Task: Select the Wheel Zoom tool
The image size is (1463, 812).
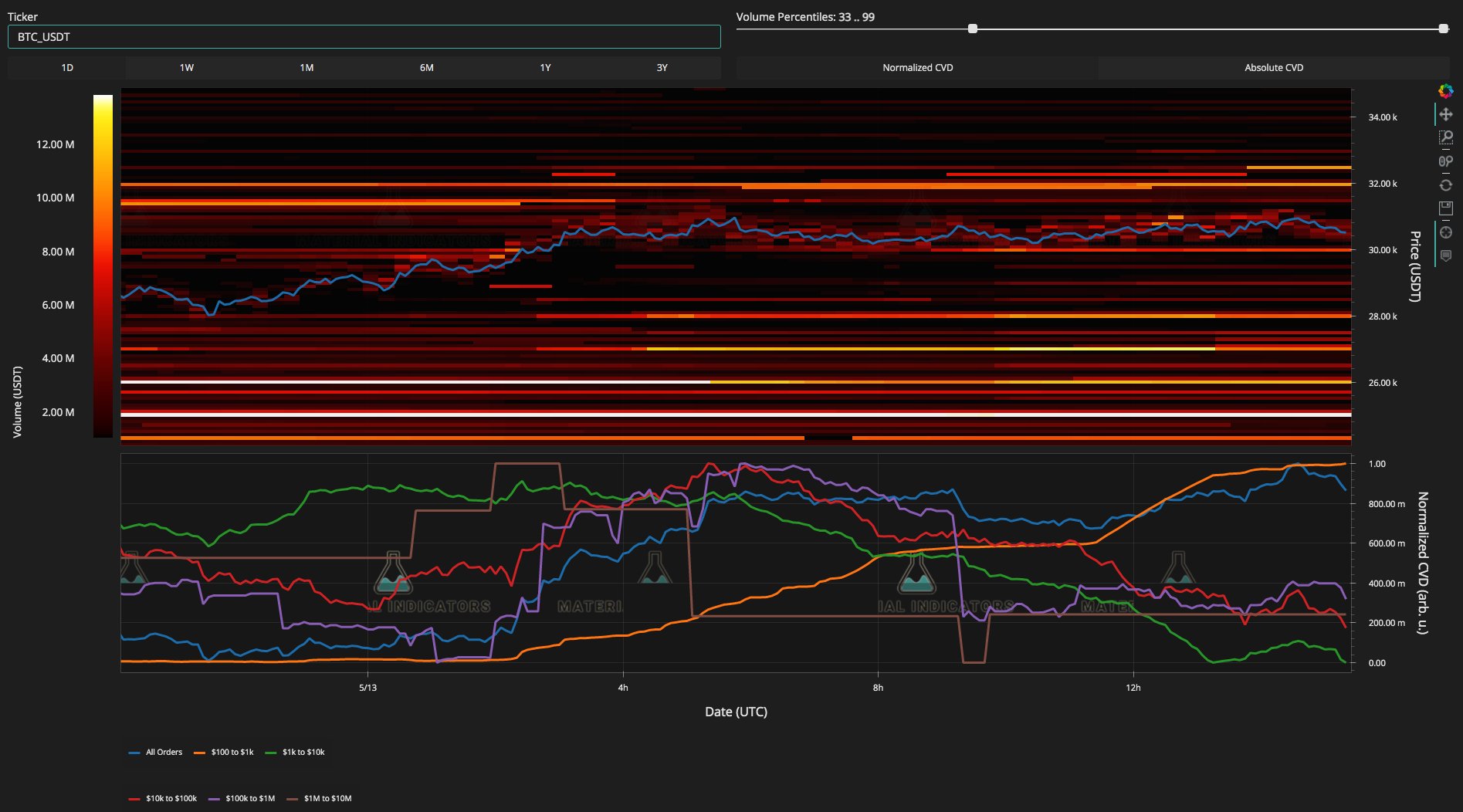Action: click(x=1445, y=161)
